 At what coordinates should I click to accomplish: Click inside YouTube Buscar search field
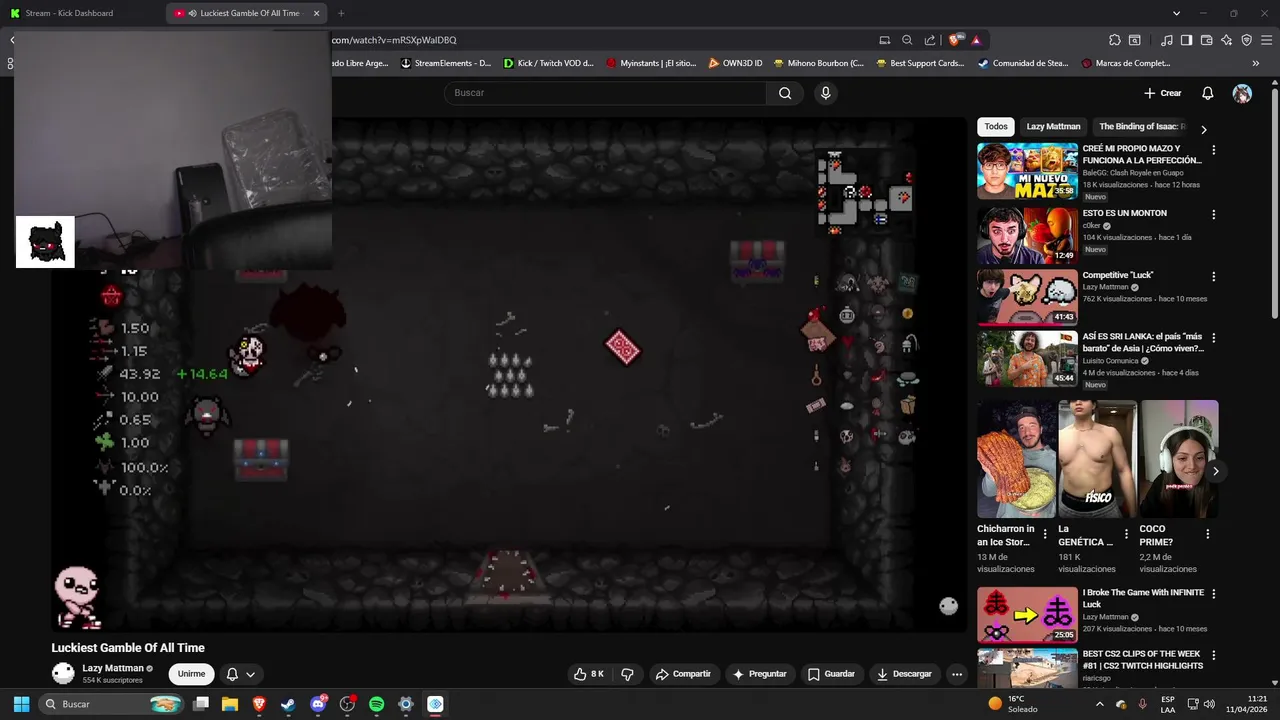pos(605,93)
